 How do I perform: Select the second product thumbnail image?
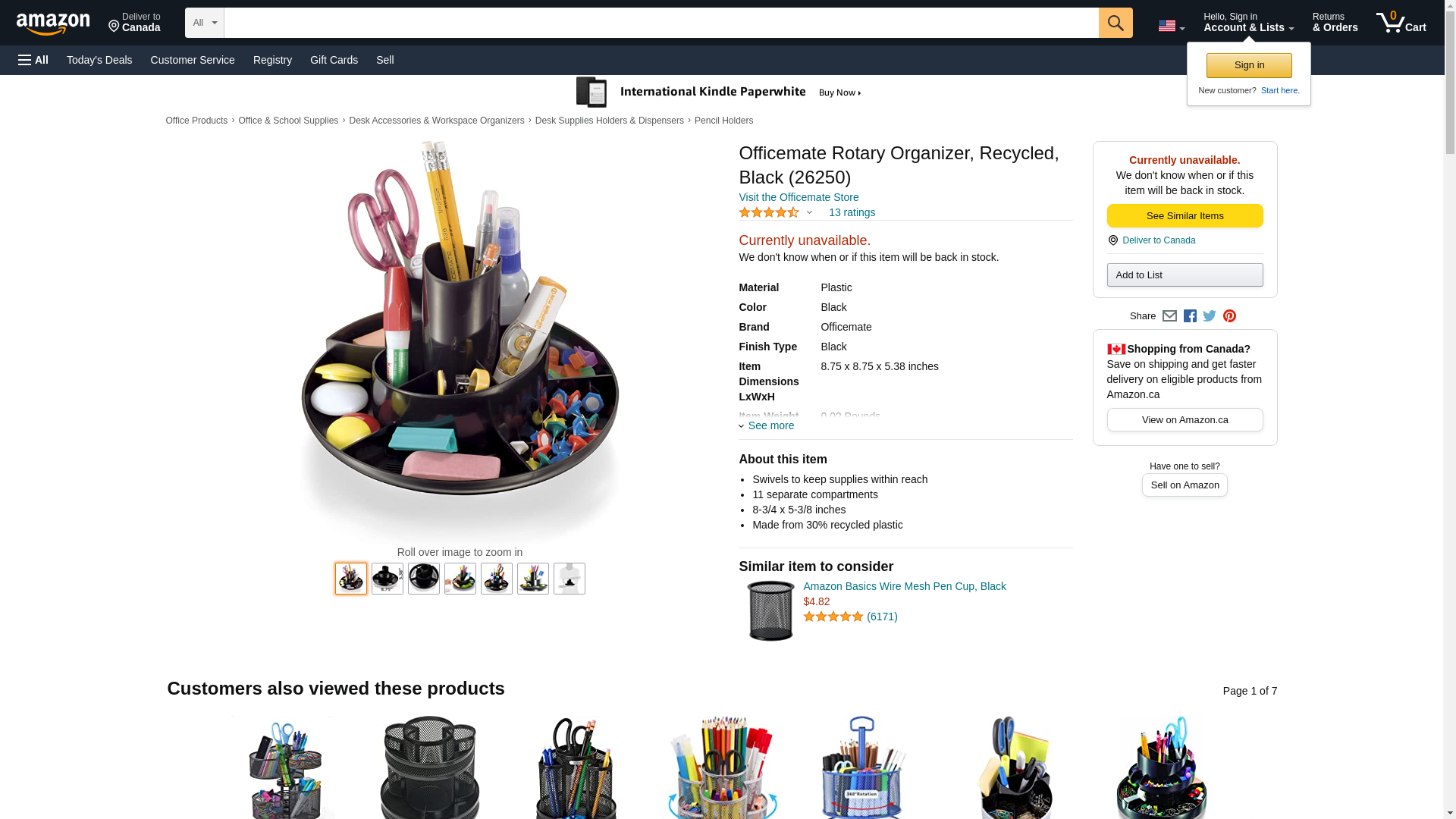pos(388,579)
